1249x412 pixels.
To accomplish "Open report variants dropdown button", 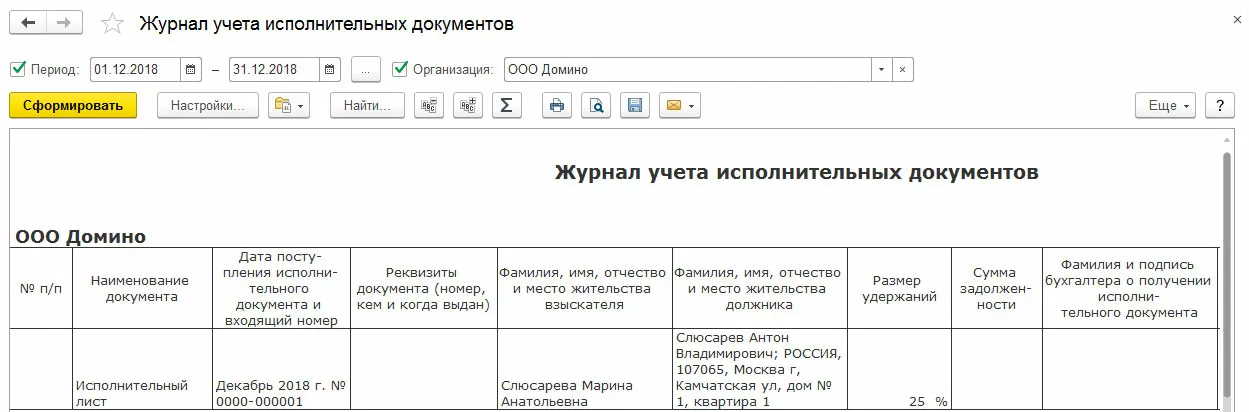I will (x=290, y=105).
